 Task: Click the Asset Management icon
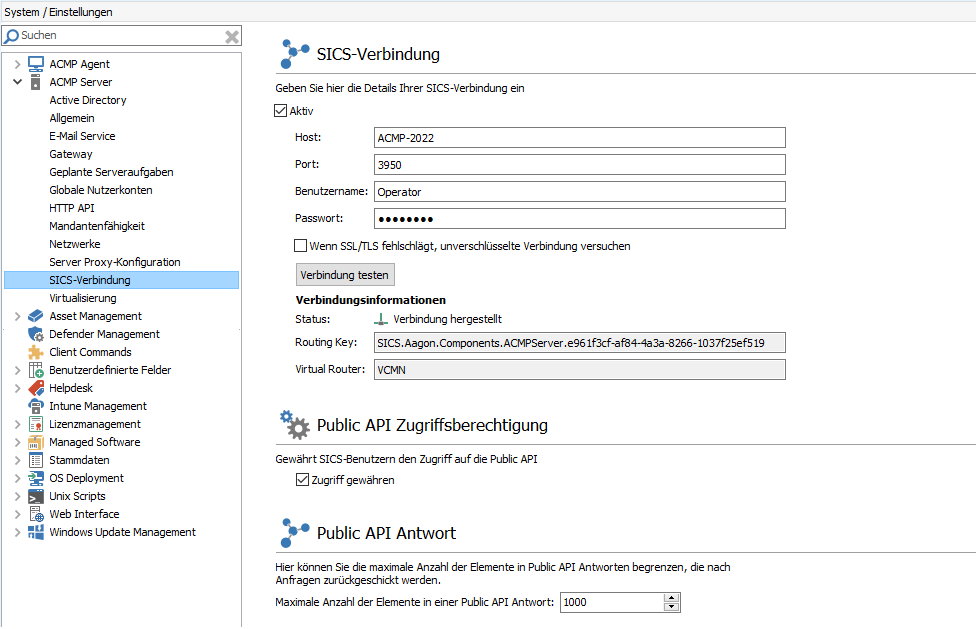click(34, 316)
